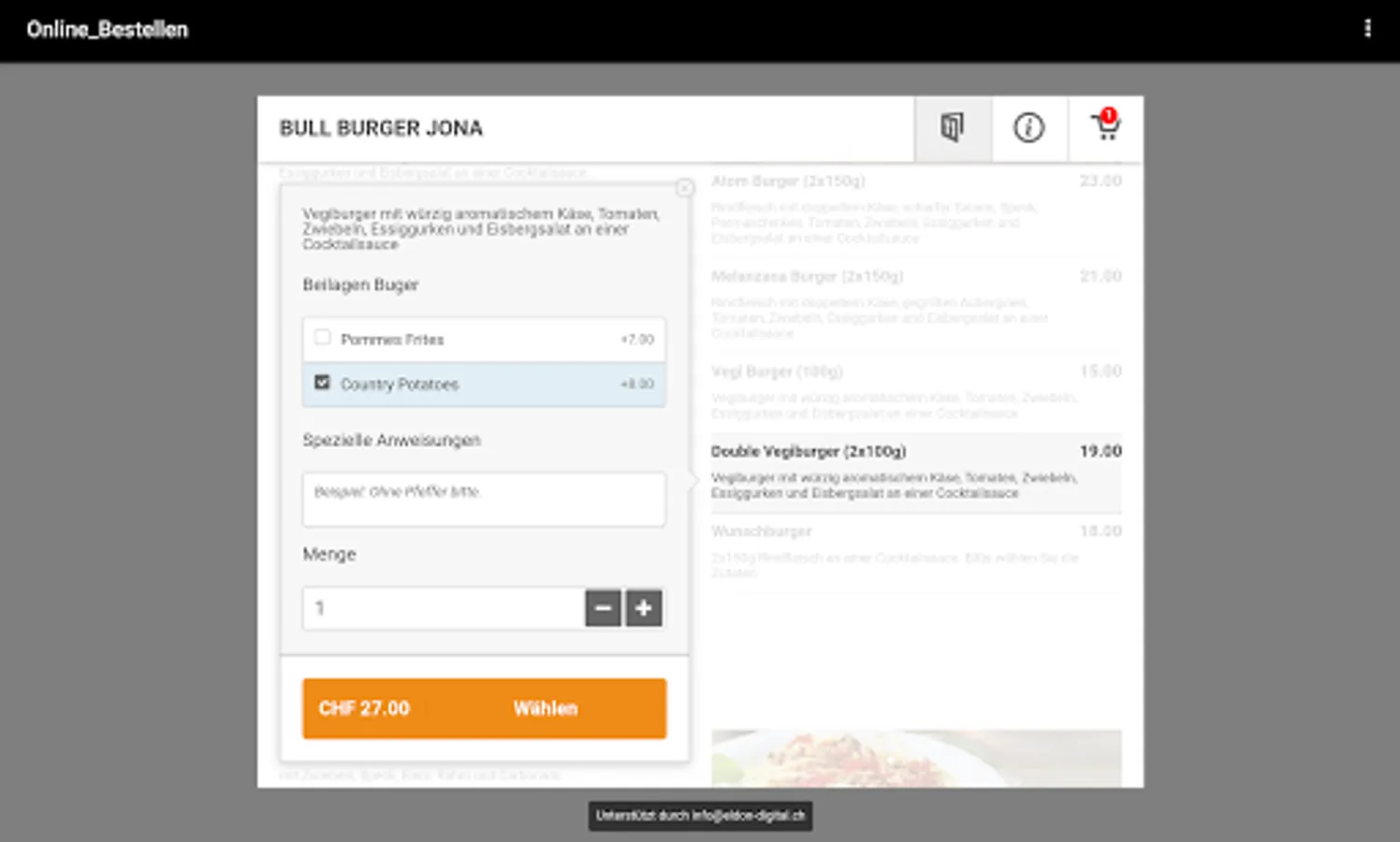Click the Menge label

pyautogui.click(x=328, y=554)
